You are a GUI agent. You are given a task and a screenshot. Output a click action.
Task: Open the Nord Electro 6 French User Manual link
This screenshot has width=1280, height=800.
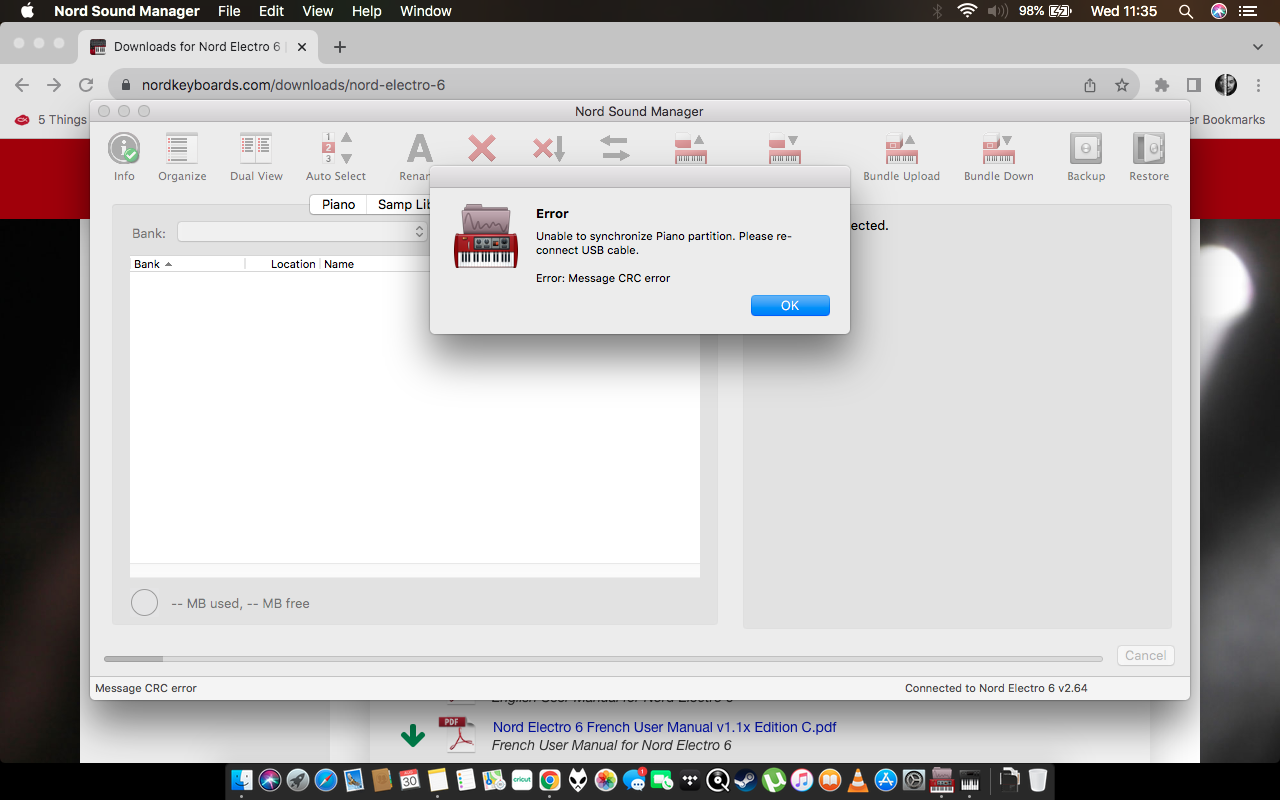click(665, 727)
